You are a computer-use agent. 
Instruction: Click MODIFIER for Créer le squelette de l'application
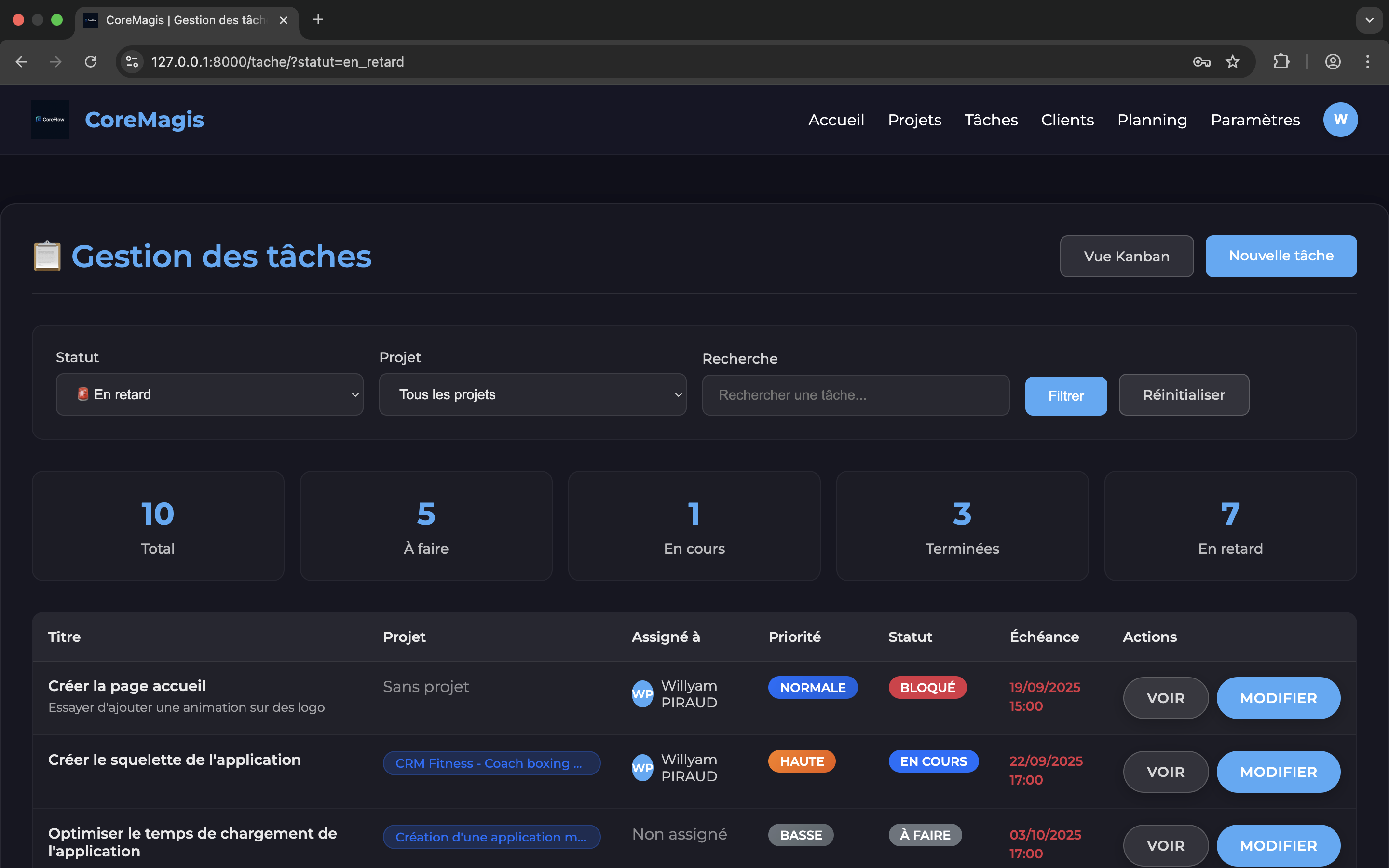point(1279,772)
